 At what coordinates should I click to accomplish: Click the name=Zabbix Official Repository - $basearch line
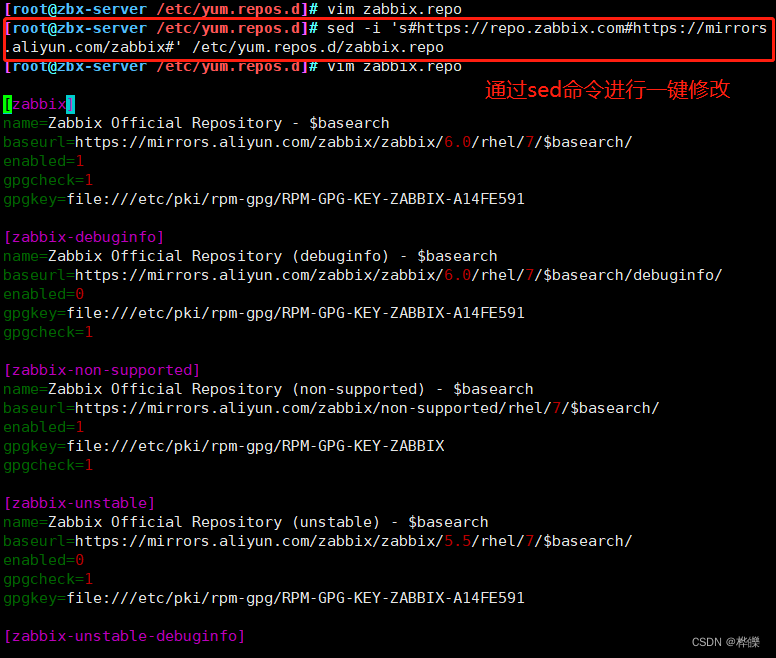point(196,123)
